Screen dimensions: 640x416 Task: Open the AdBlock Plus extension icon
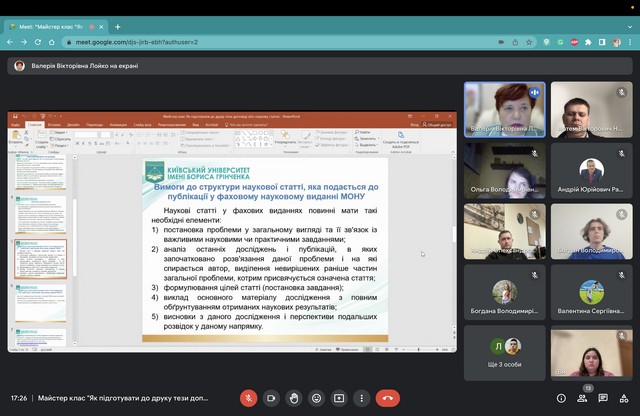point(574,42)
